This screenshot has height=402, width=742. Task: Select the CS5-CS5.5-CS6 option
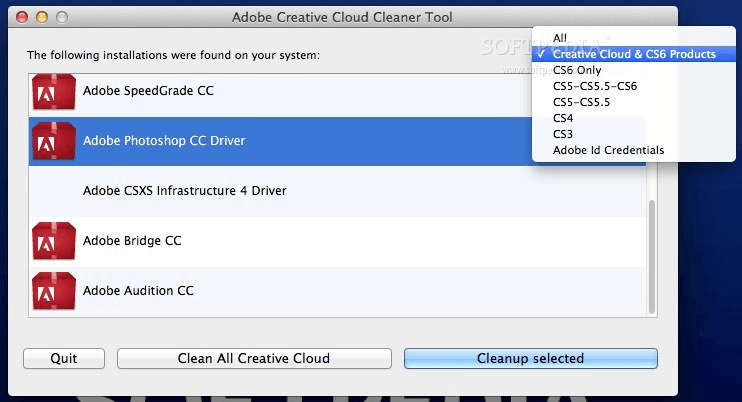tap(594, 86)
